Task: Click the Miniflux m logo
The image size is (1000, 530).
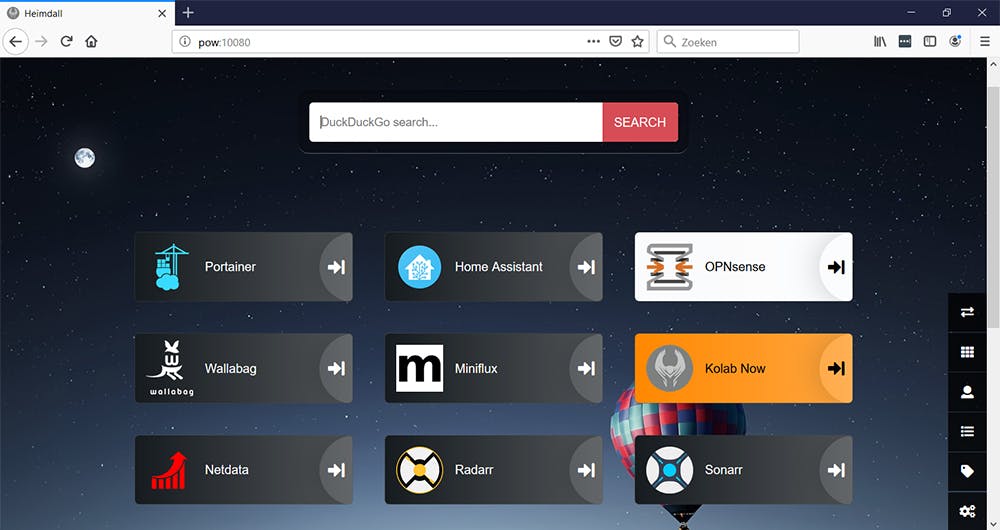Action: tap(419, 368)
